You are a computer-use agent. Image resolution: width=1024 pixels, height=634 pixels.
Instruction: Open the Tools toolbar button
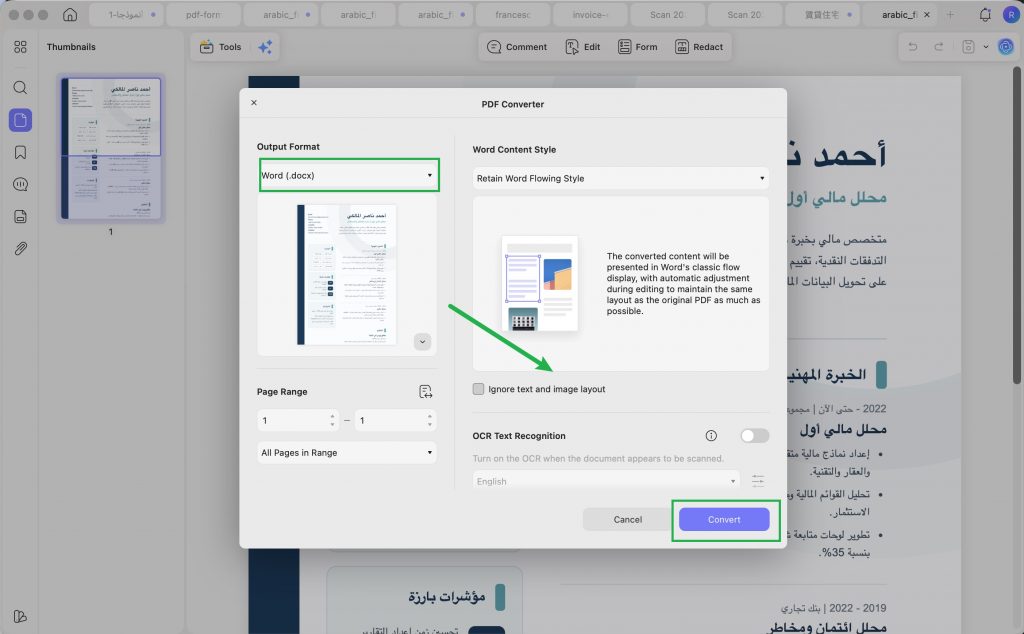click(x=220, y=47)
